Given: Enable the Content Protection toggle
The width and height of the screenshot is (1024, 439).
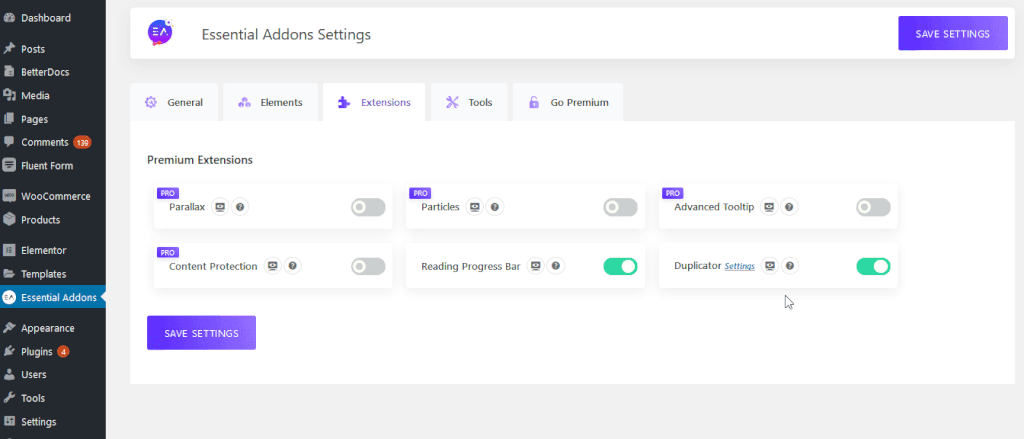Looking at the screenshot, I should tap(368, 266).
